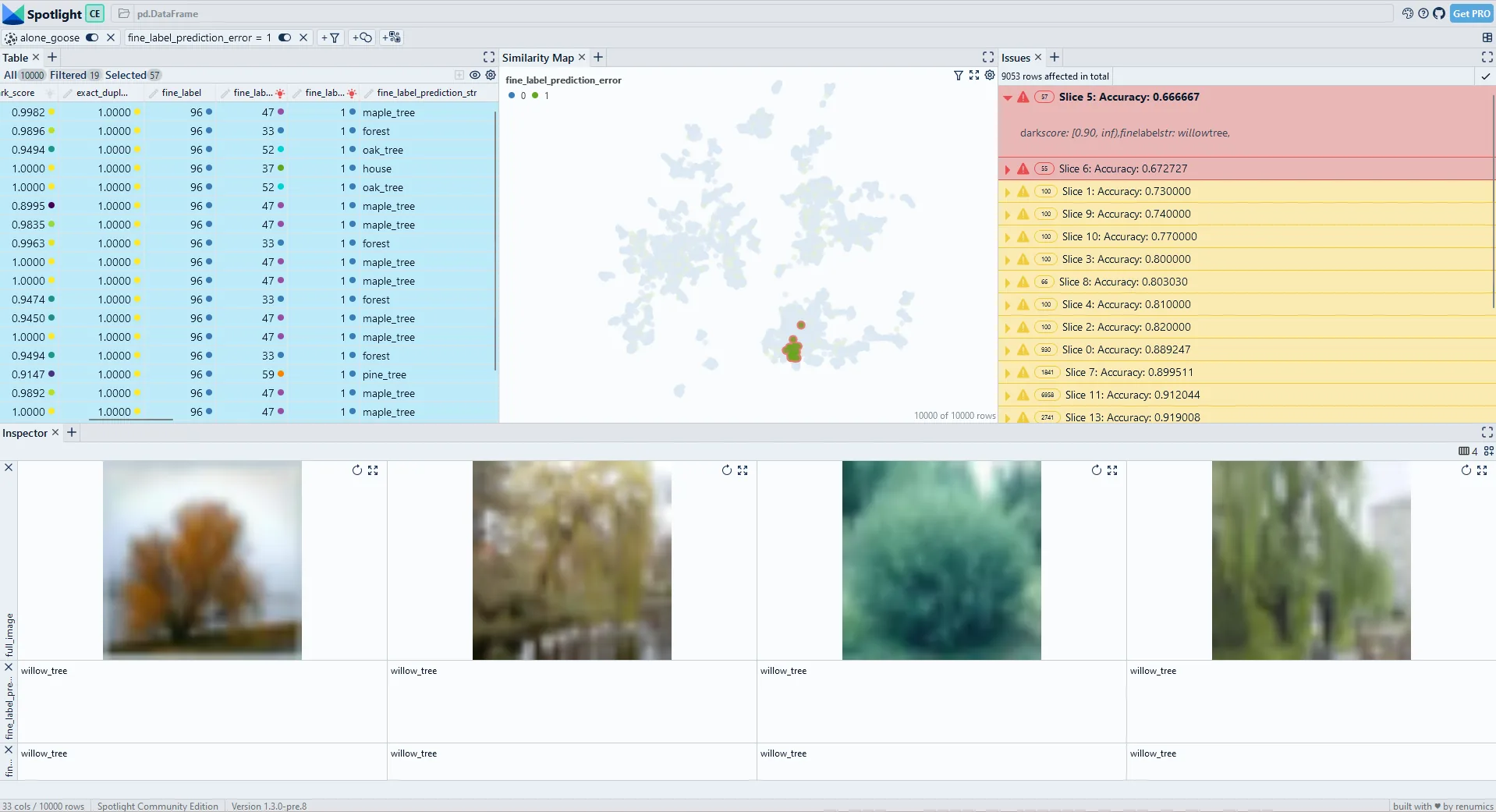This screenshot has height=812, width=1496.
Task: Select the Inspector tab
Action: pos(25,433)
